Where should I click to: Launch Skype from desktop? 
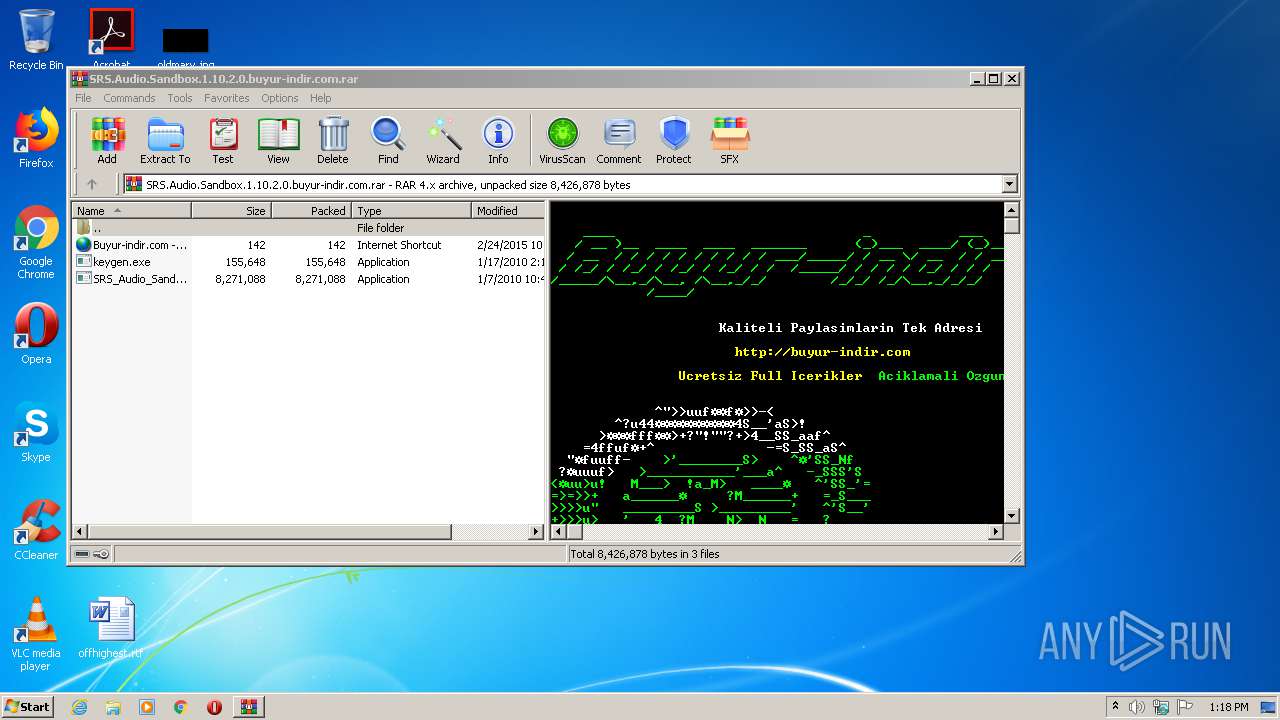(36, 432)
